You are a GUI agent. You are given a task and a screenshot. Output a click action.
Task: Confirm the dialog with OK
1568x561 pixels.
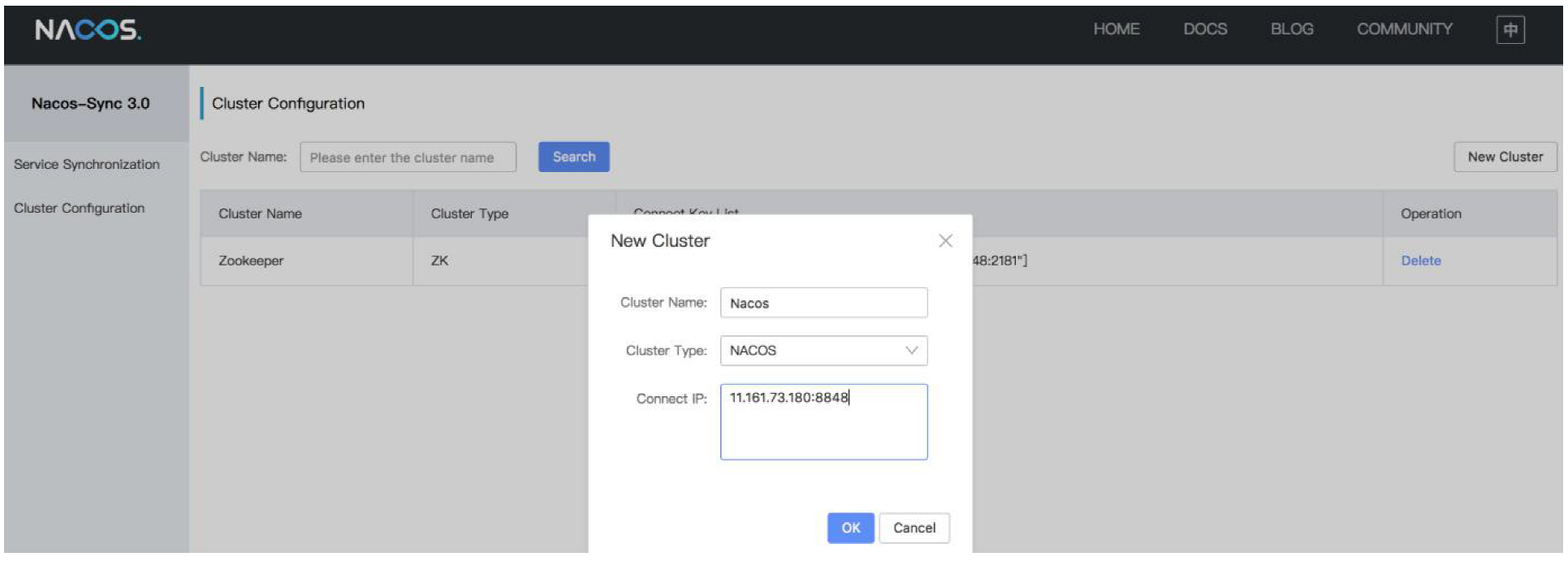850,528
